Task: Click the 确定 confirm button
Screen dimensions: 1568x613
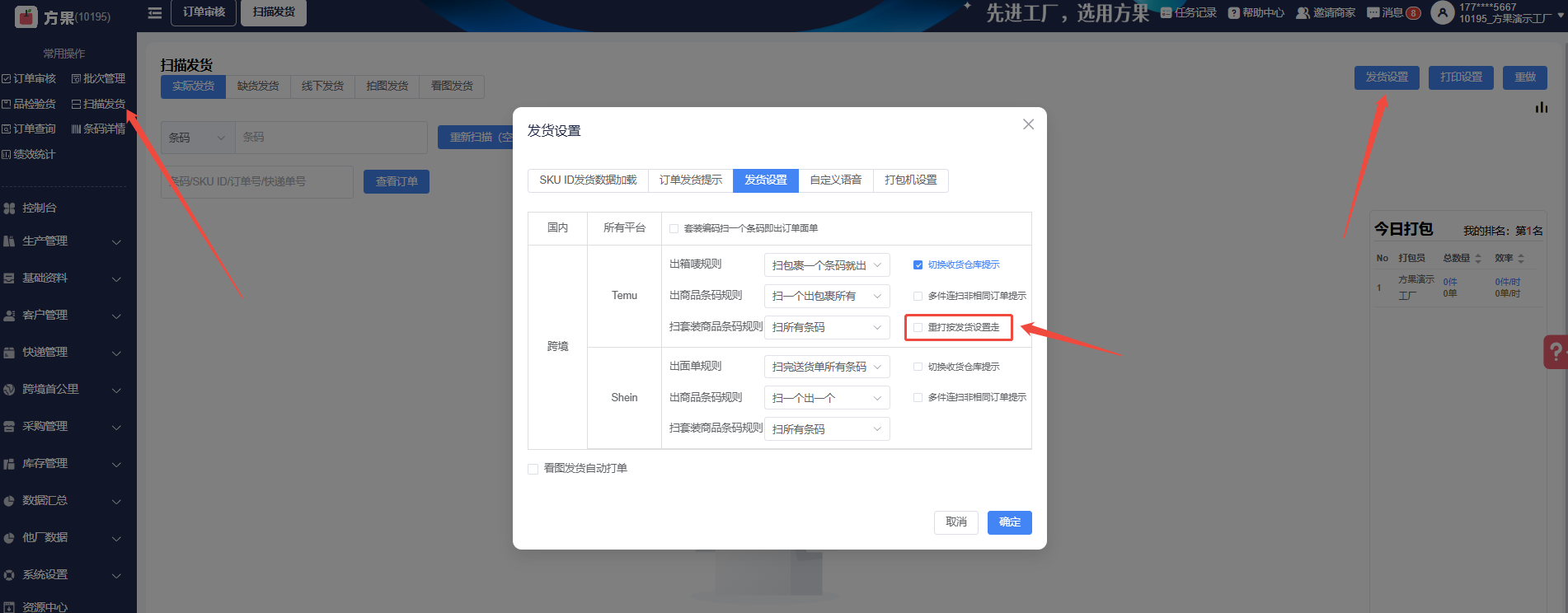Action: pos(1009,522)
